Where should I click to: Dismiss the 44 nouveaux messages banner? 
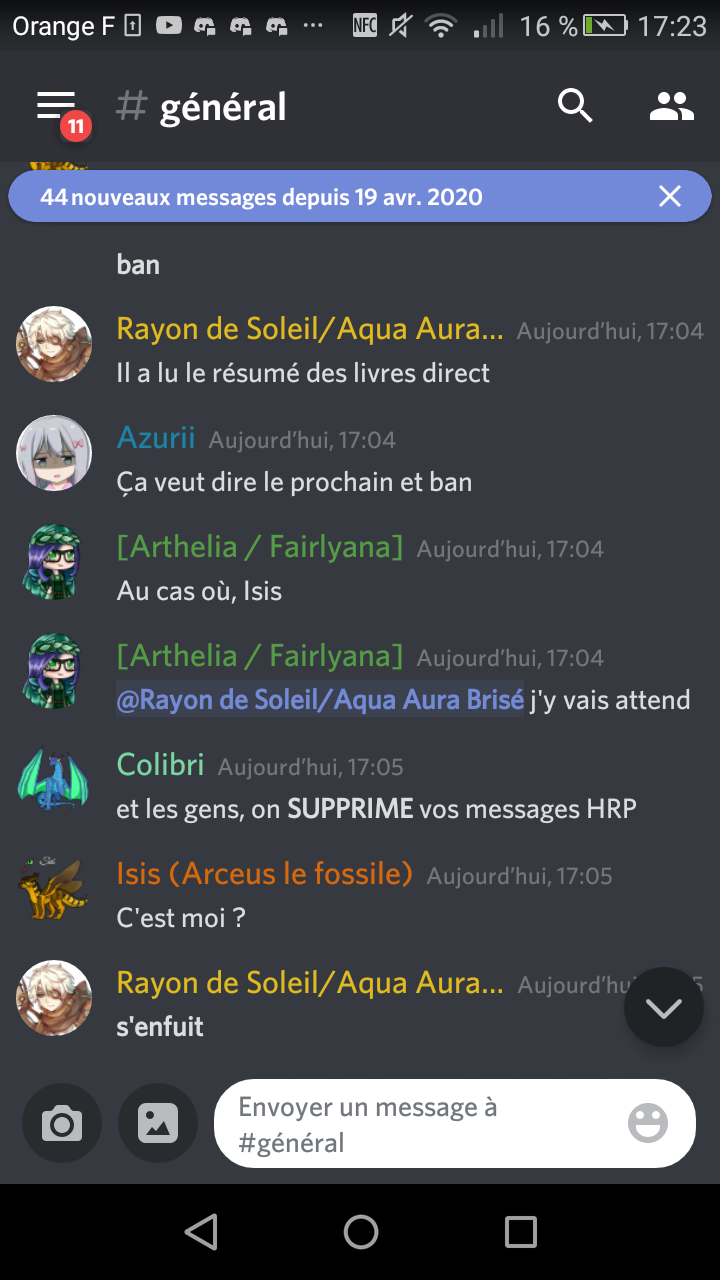(670, 197)
